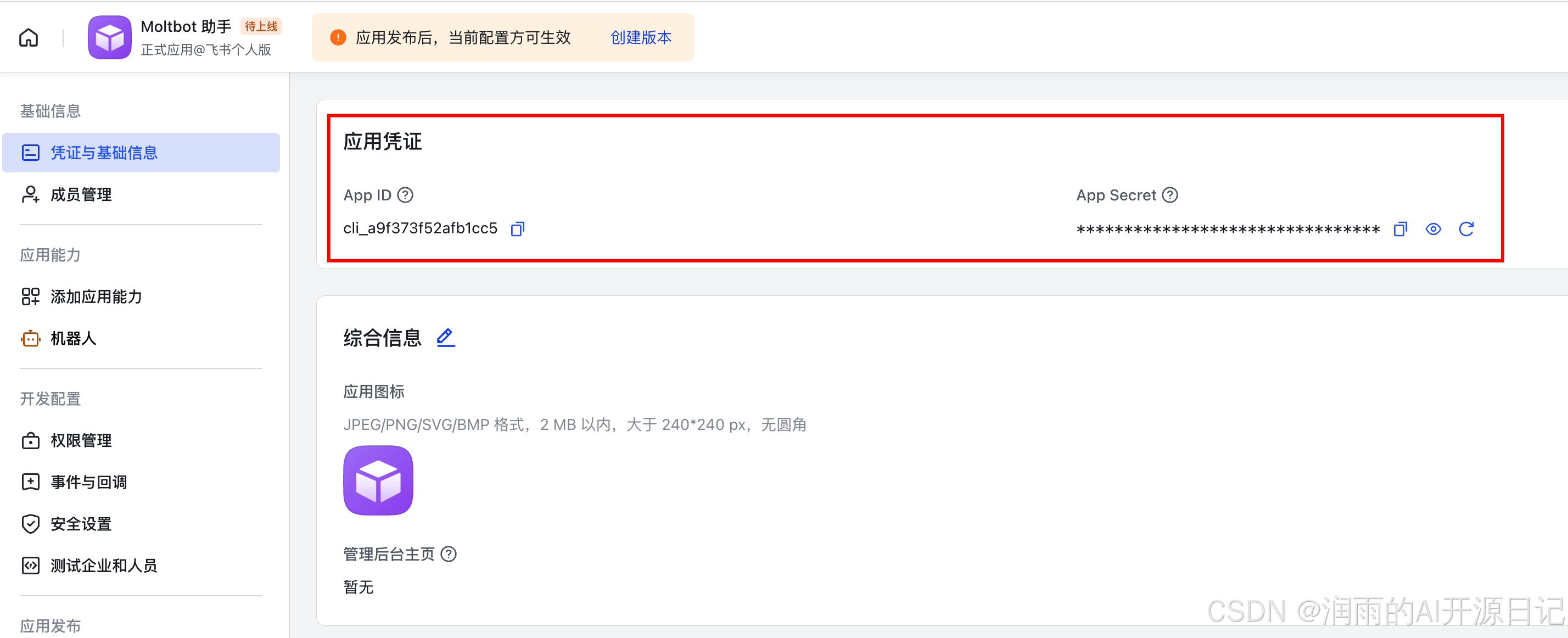
Task: Click the warning icon in the notice banner
Action: (x=338, y=37)
